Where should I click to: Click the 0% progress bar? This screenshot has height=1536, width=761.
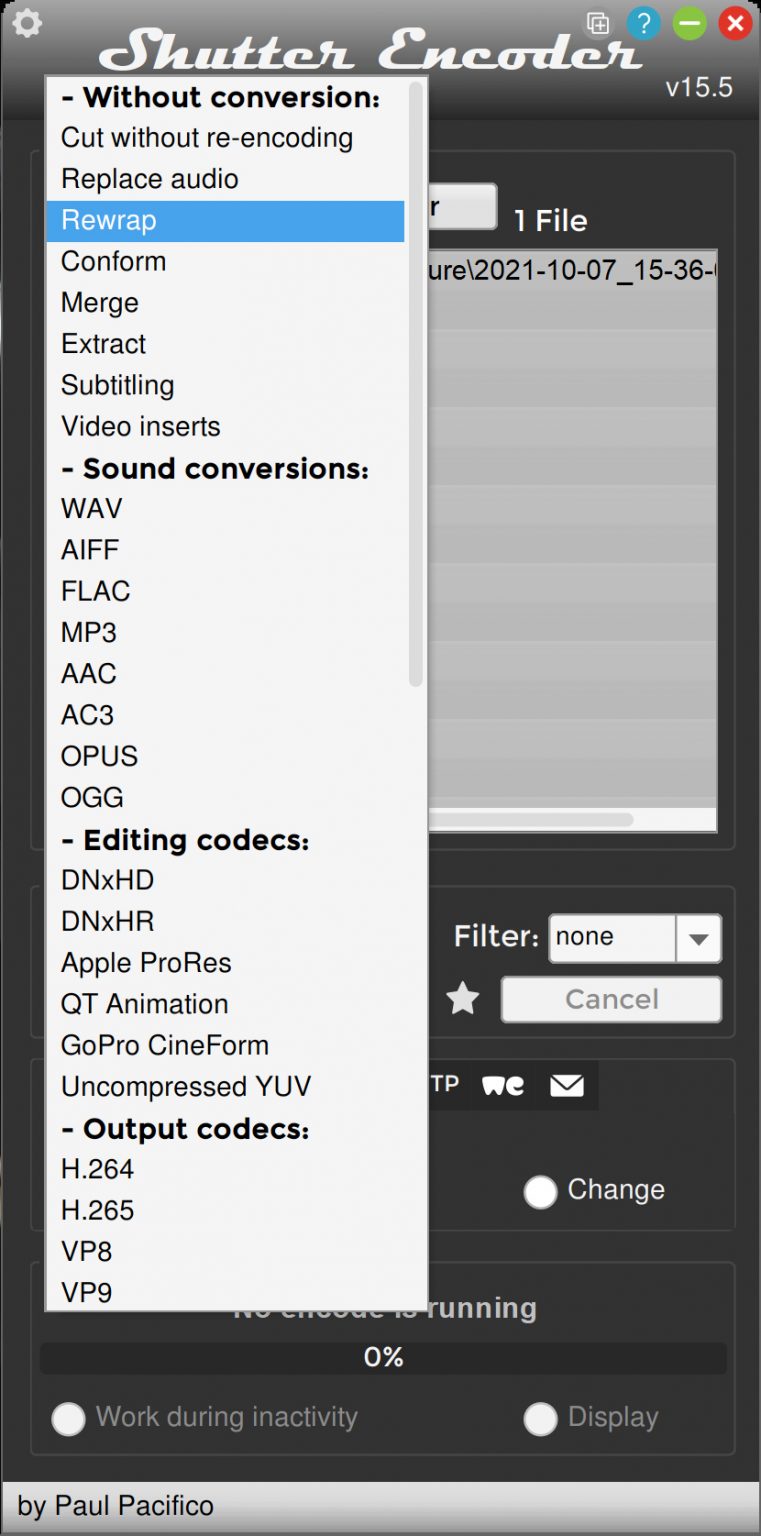383,1357
